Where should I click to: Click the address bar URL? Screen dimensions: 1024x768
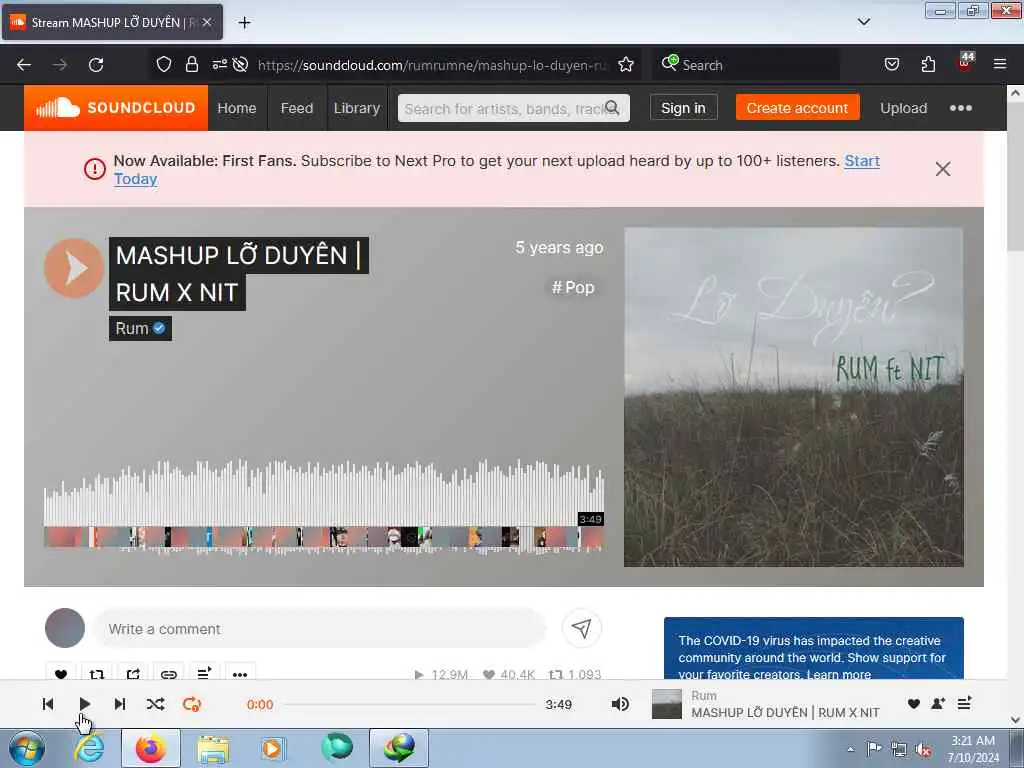432,65
